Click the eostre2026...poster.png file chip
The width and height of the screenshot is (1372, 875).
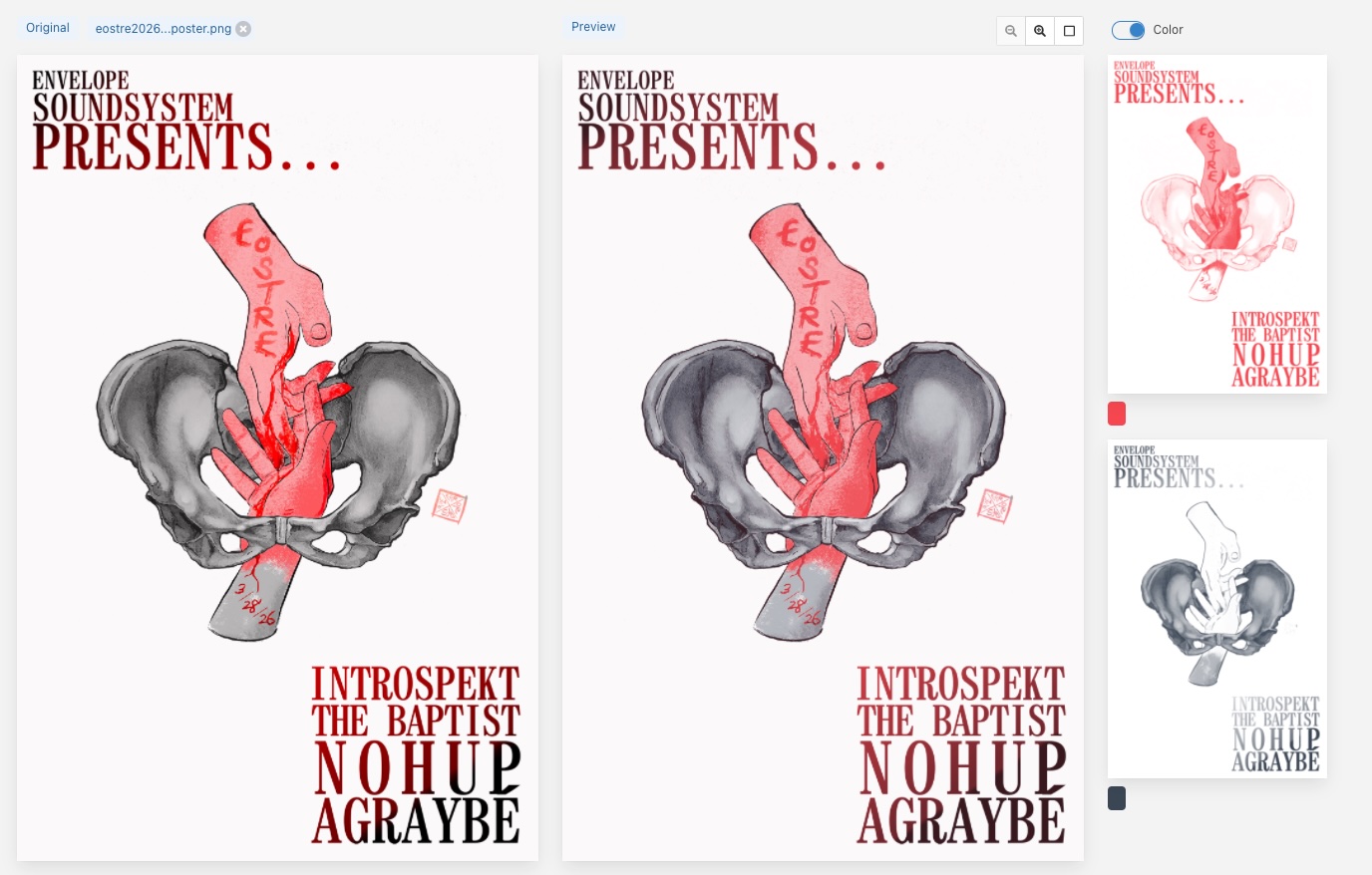coord(163,29)
